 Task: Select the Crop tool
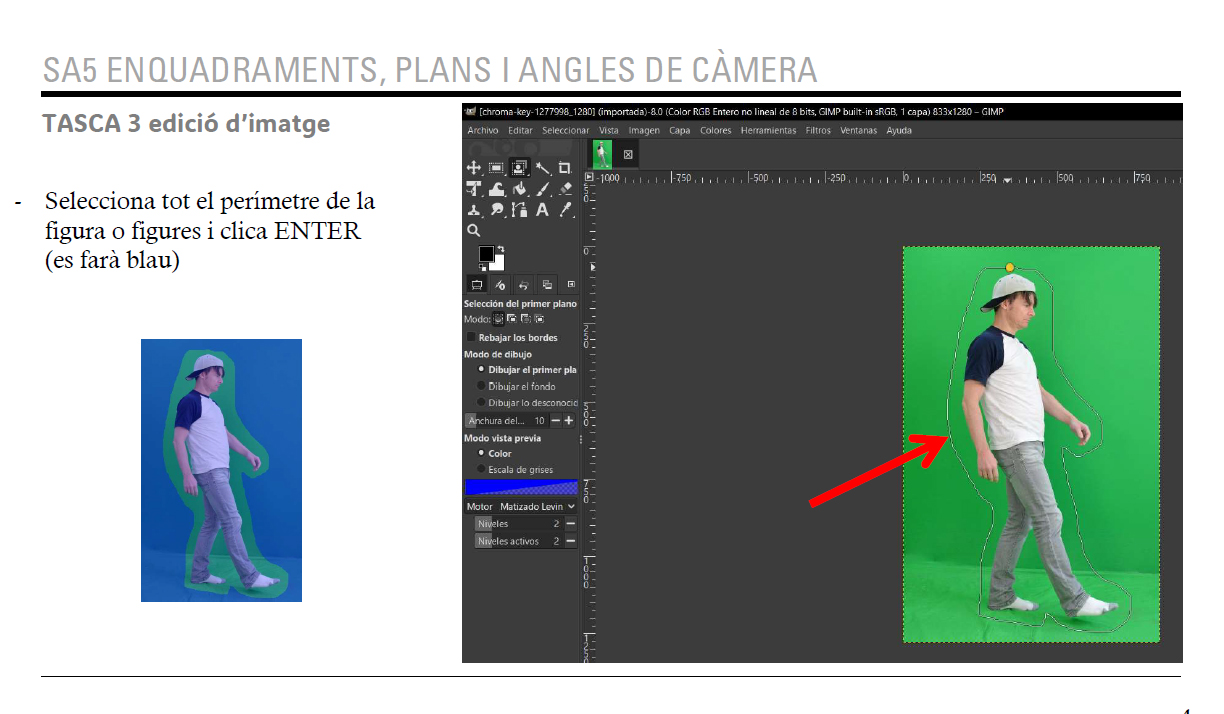tap(565, 168)
